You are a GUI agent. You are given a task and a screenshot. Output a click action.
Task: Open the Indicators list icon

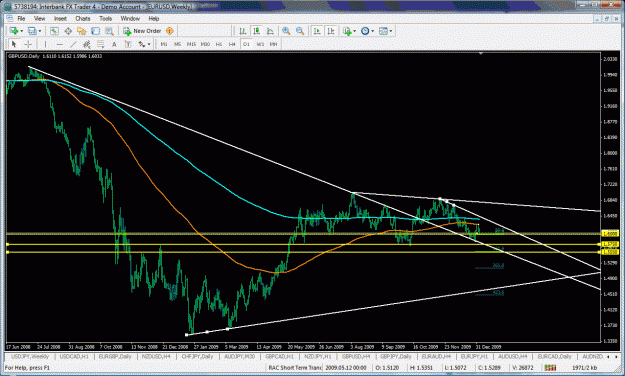coord(347,31)
